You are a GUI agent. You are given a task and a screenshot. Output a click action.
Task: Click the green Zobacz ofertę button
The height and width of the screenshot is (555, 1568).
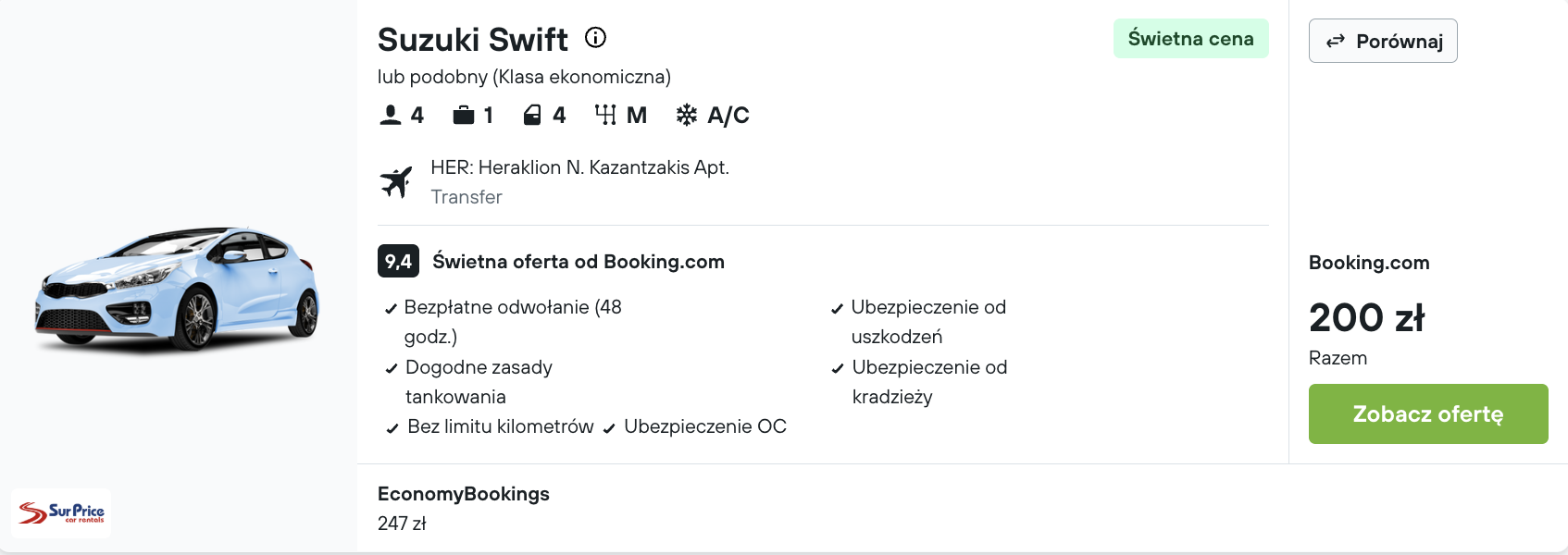tap(1428, 413)
